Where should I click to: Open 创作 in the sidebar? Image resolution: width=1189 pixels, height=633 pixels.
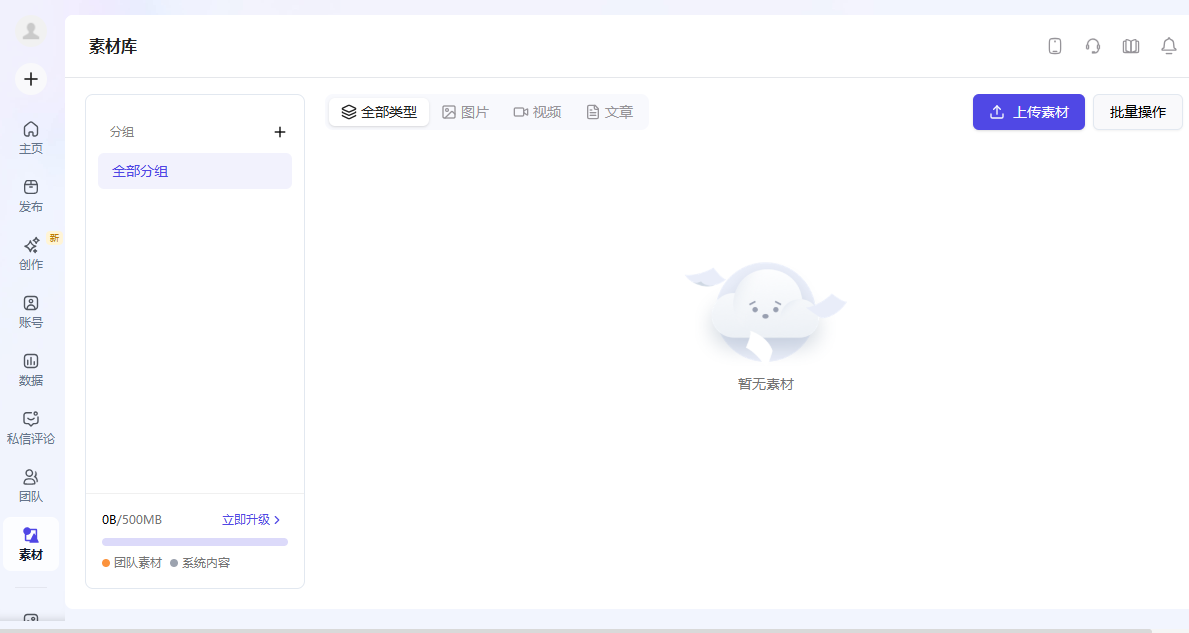pyautogui.click(x=31, y=254)
